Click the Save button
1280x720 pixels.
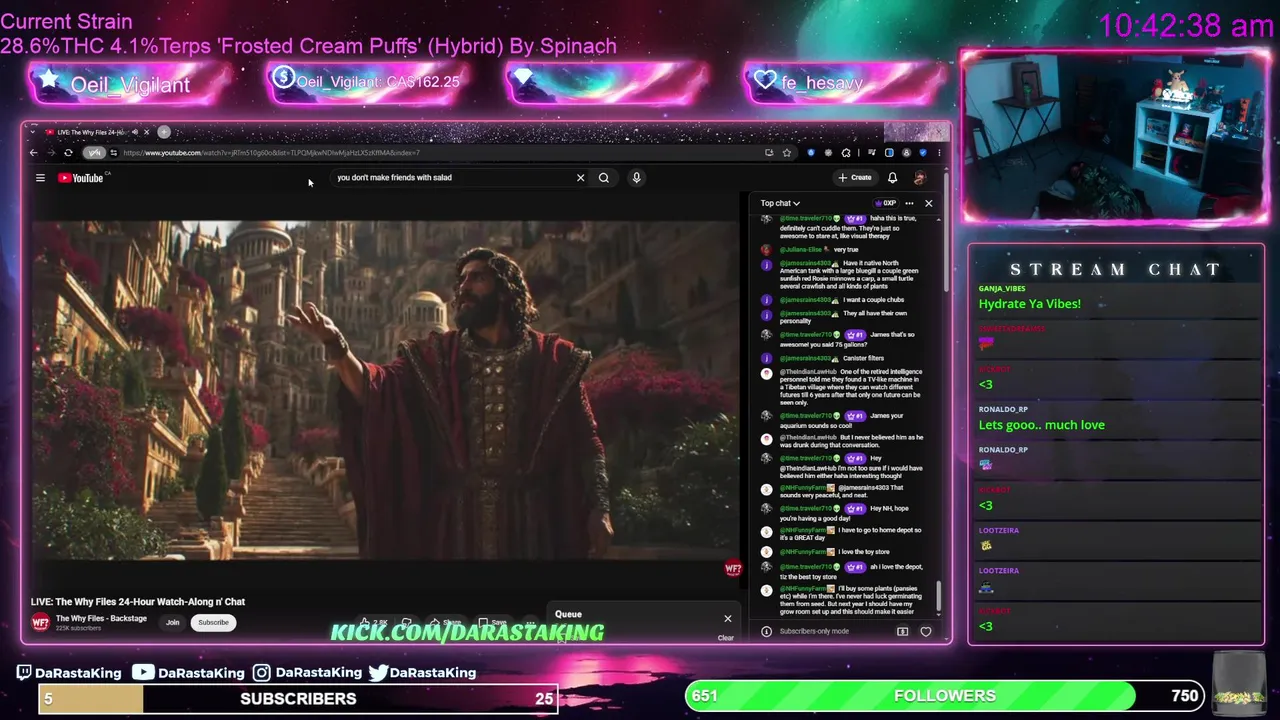coord(492,622)
